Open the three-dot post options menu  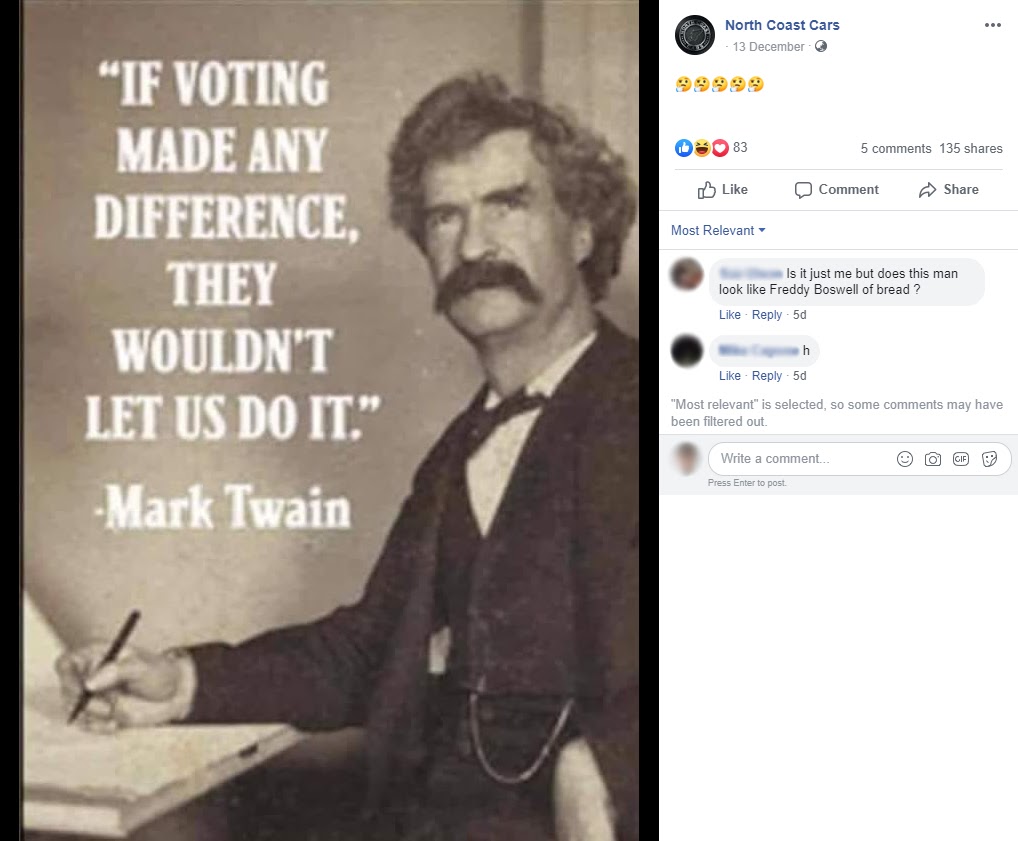point(992,25)
